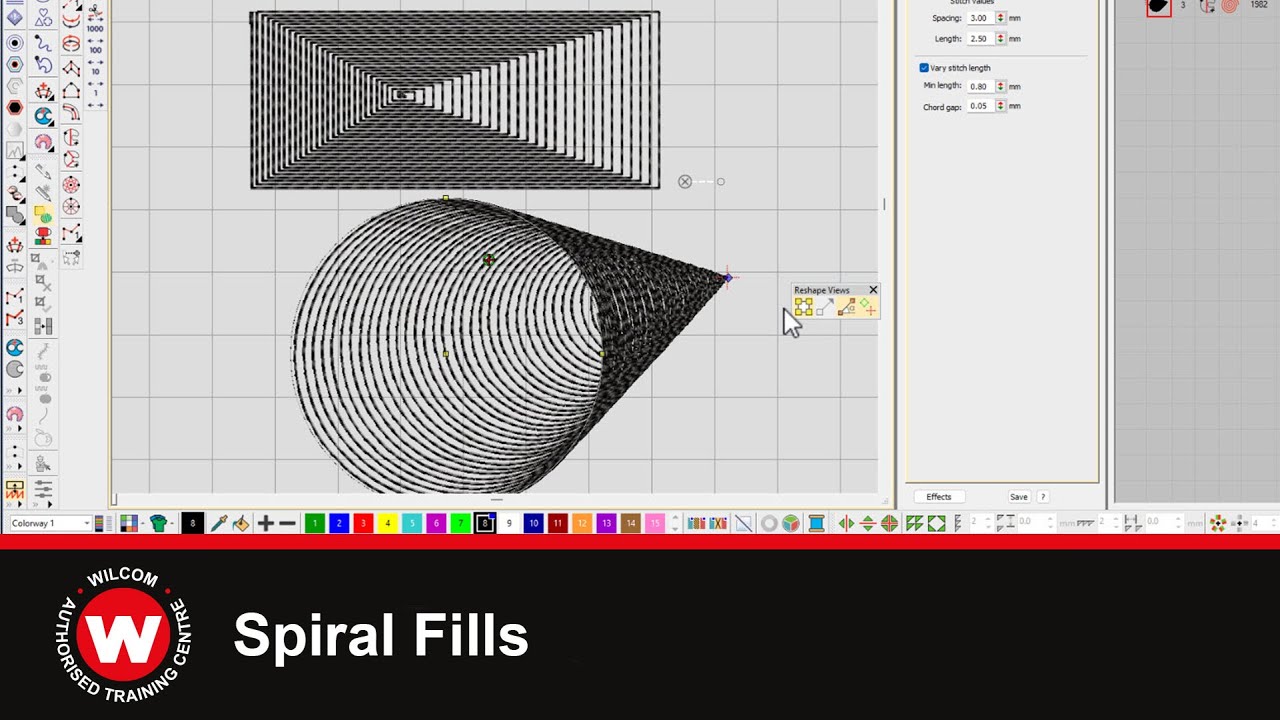Image resolution: width=1280 pixels, height=720 pixels.
Task: Add a color with the plus icon
Action: [266, 523]
